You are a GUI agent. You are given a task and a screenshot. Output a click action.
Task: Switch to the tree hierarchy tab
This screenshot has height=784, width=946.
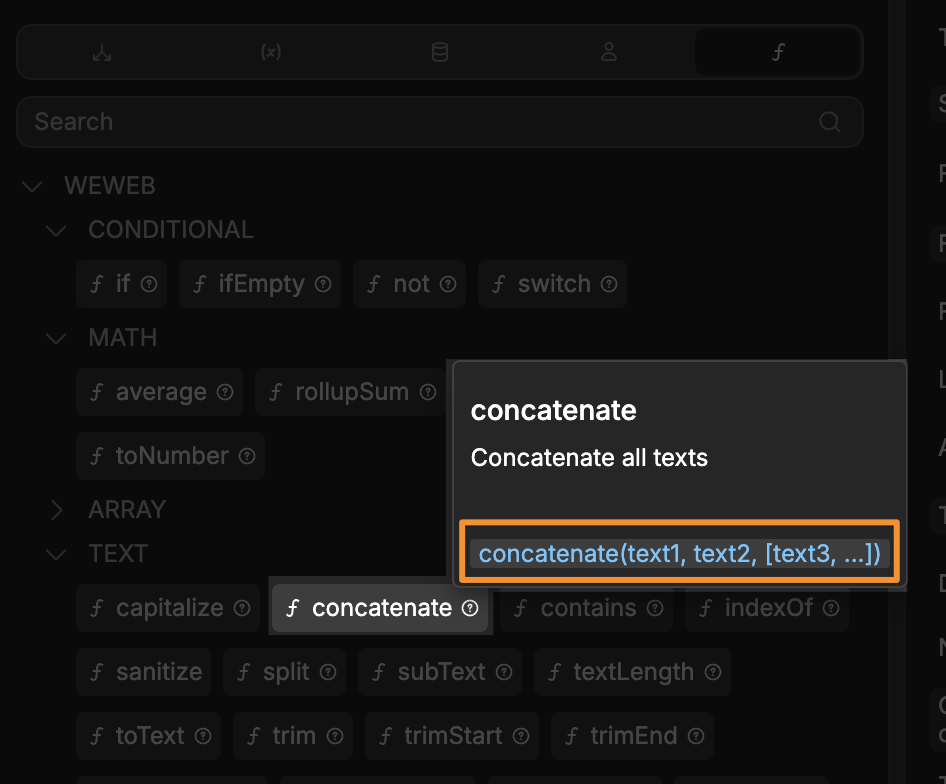pyautogui.click(x=101, y=51)
